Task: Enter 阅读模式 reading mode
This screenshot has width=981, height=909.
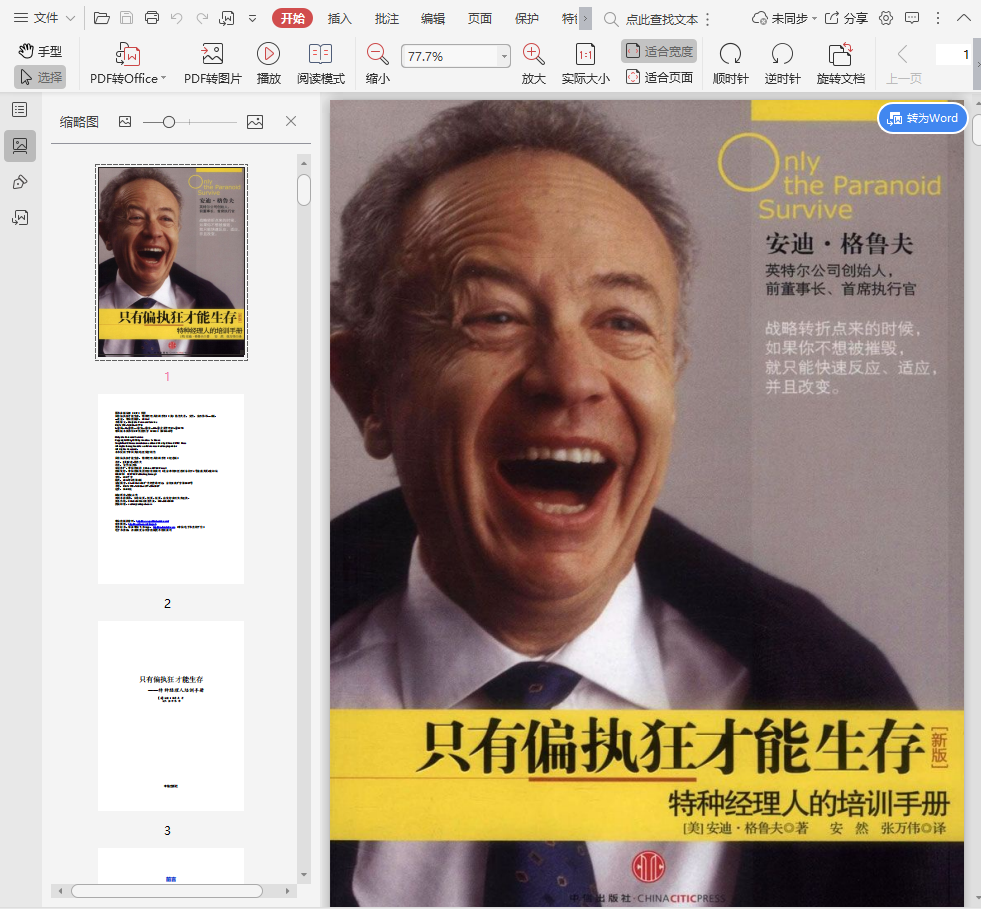Action: (320, 55)
